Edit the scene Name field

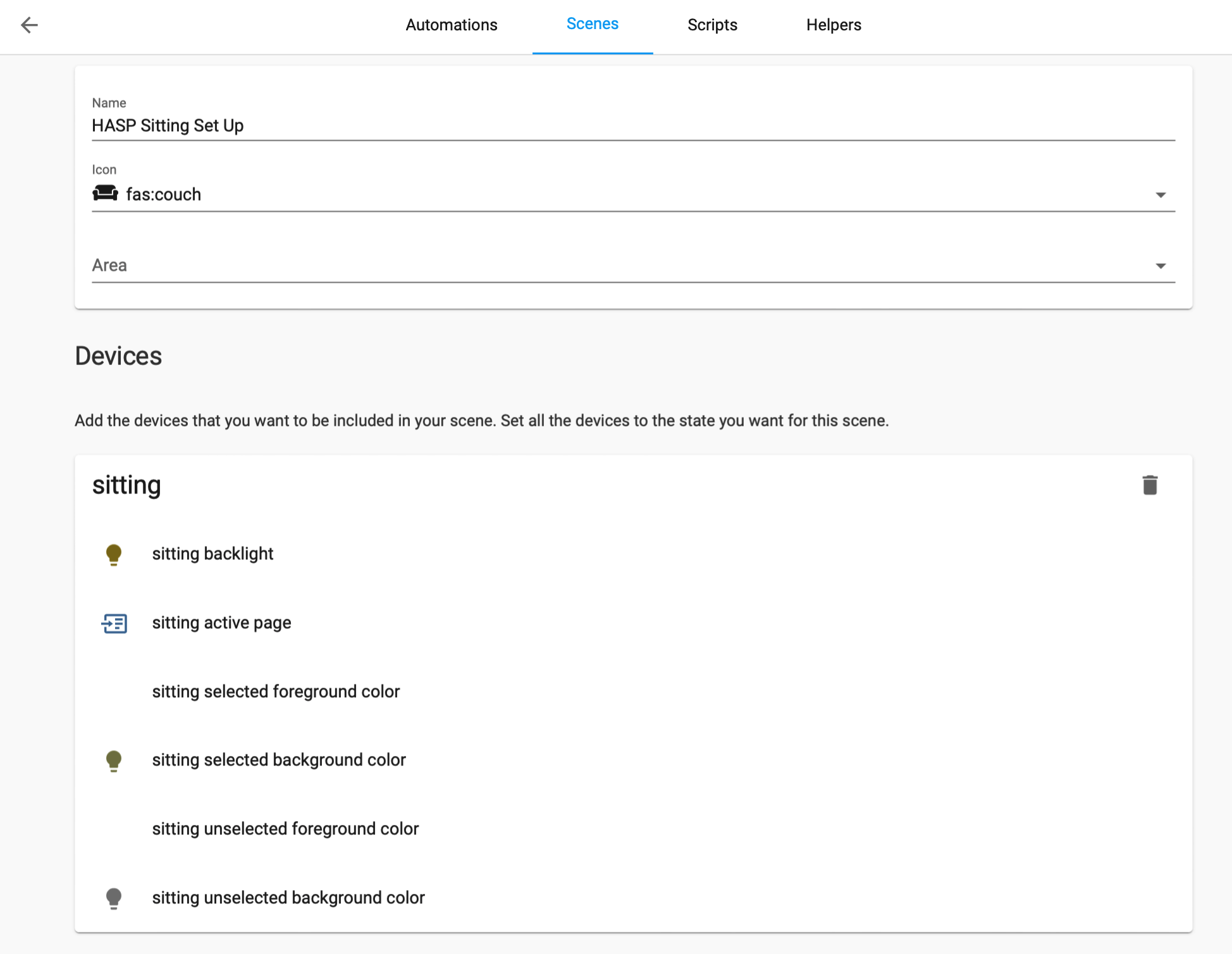point(632,125)
